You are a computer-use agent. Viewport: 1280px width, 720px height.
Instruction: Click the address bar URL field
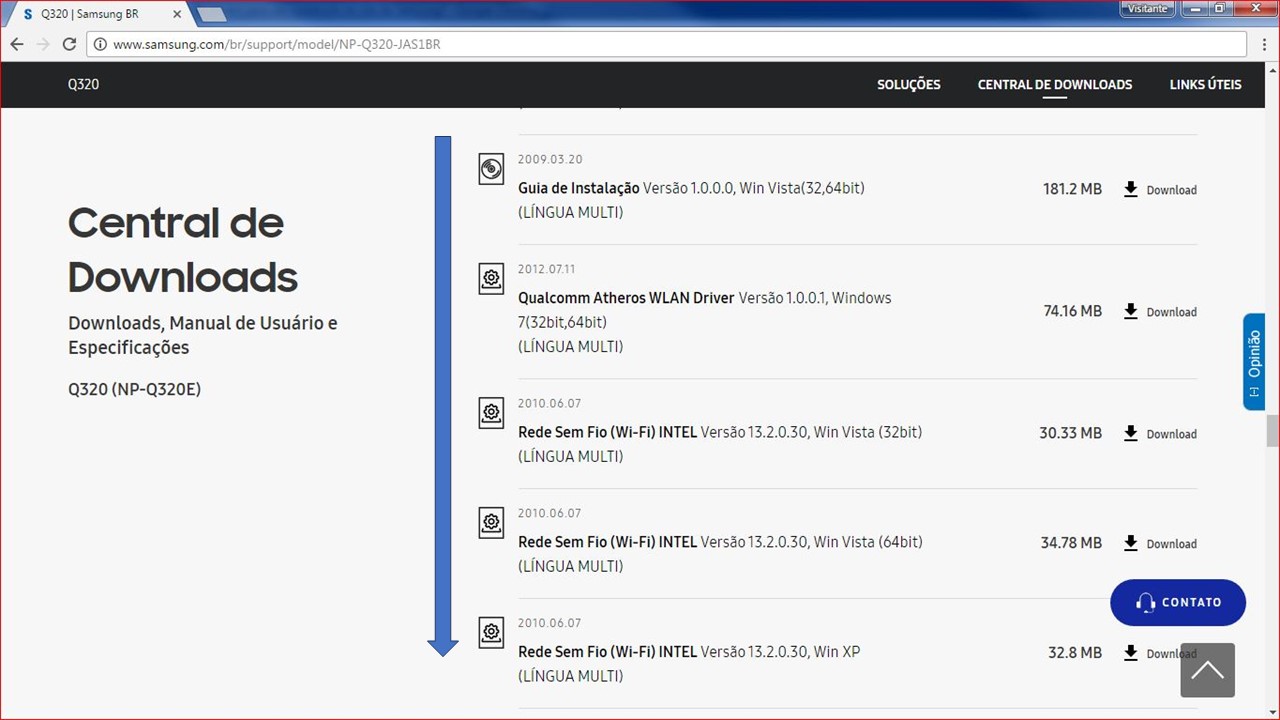coord(667,44)
